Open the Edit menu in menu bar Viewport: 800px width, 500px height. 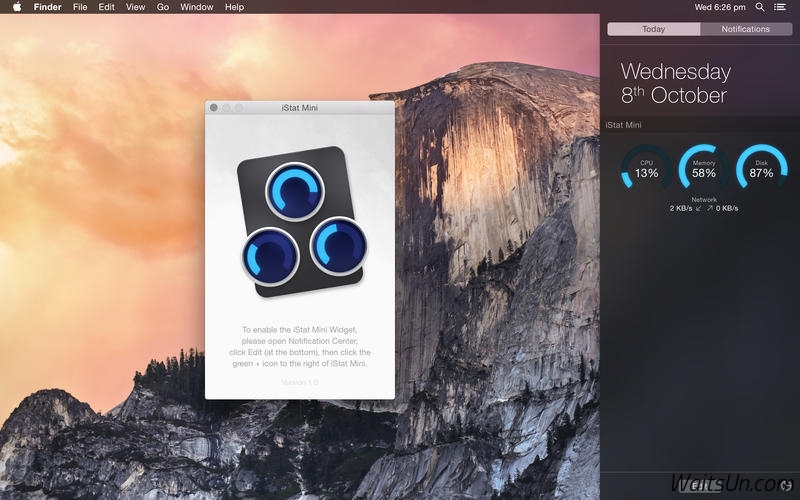tap(106, 7)
